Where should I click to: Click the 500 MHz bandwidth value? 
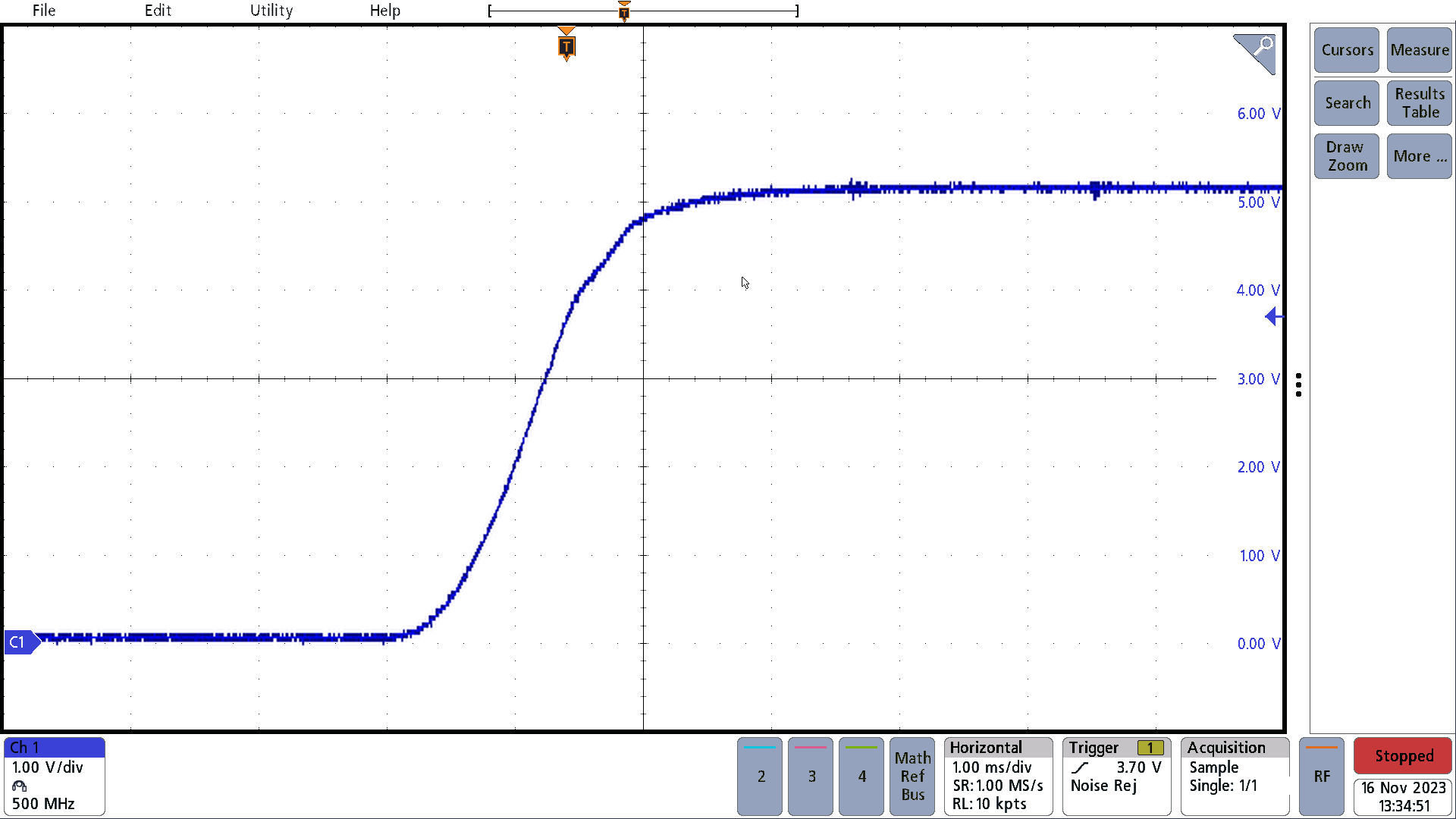pos(43,804)
